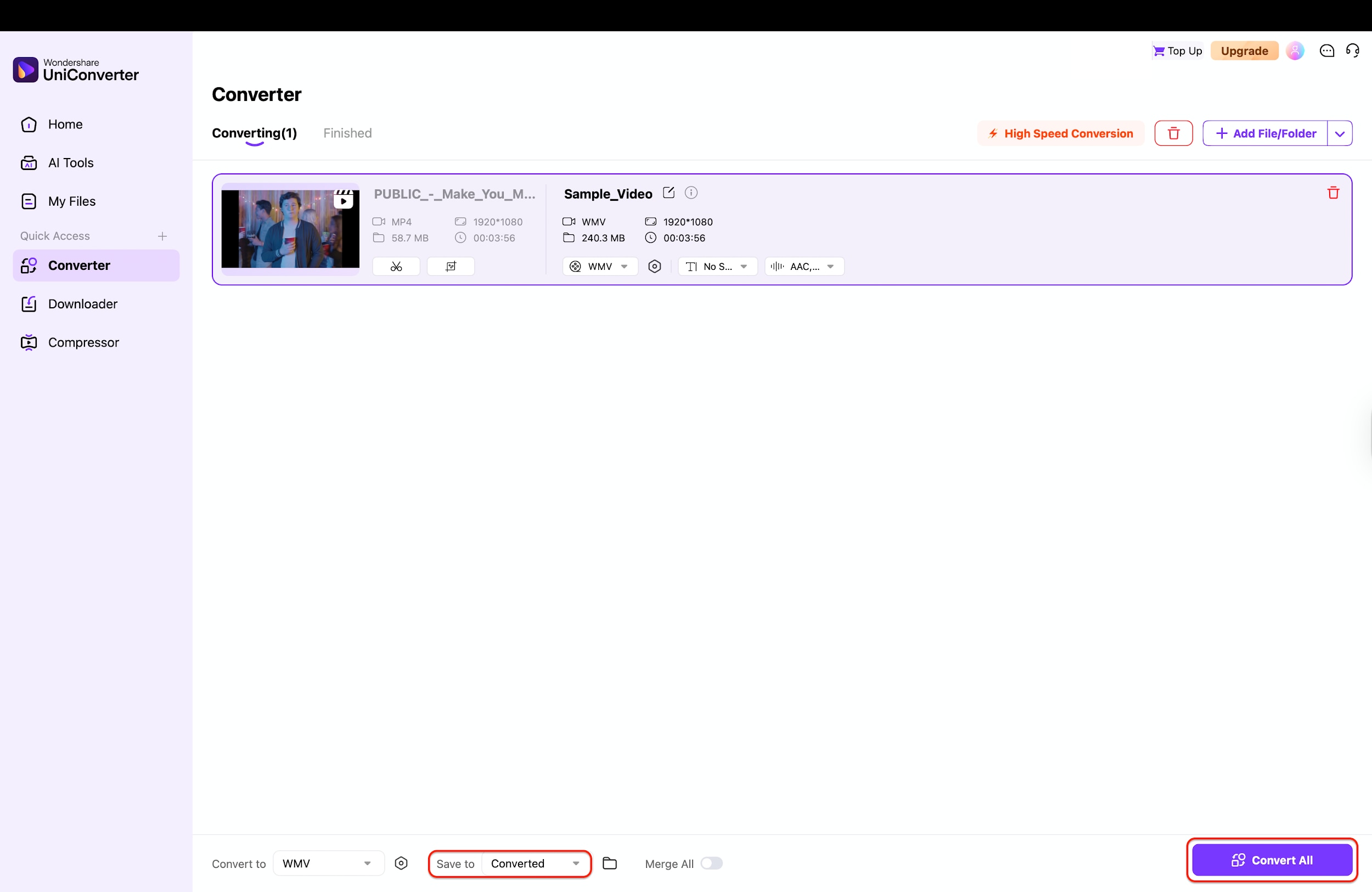Open the message feedback icon
The image size is (1372, 892).
(1326, 50)
